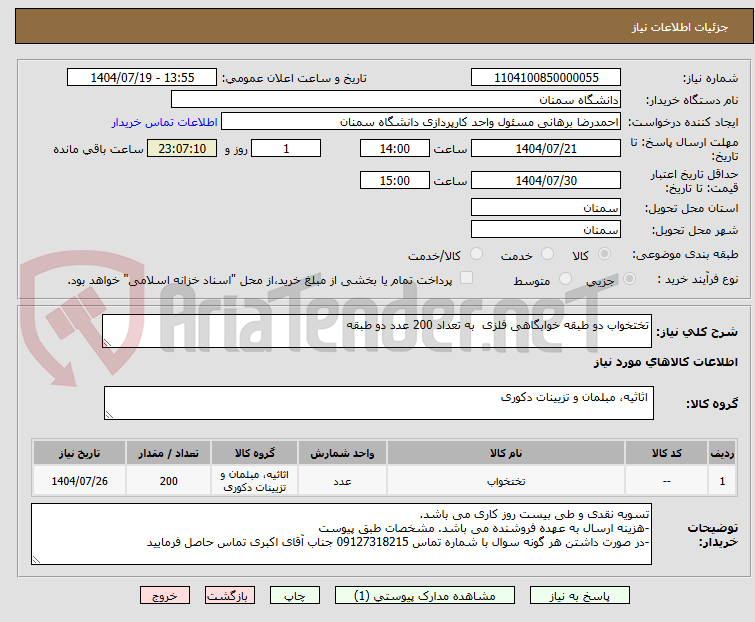Select the متوسط purchase type radio
The image size is (755, 622).
click(x=565, y=279)
